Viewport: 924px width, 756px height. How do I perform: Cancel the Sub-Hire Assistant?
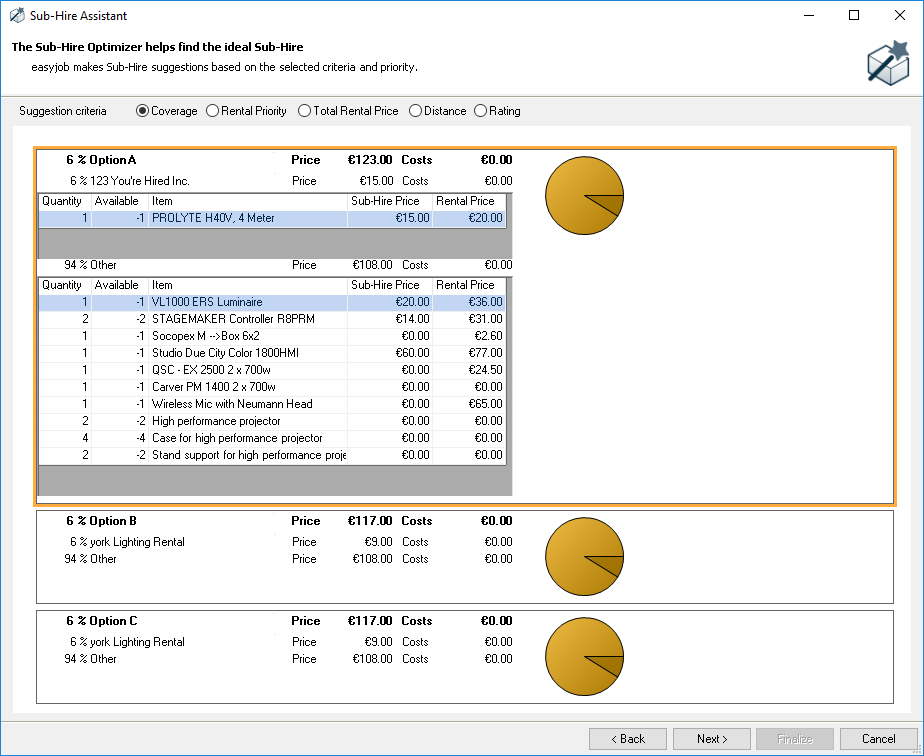point(878,739)
